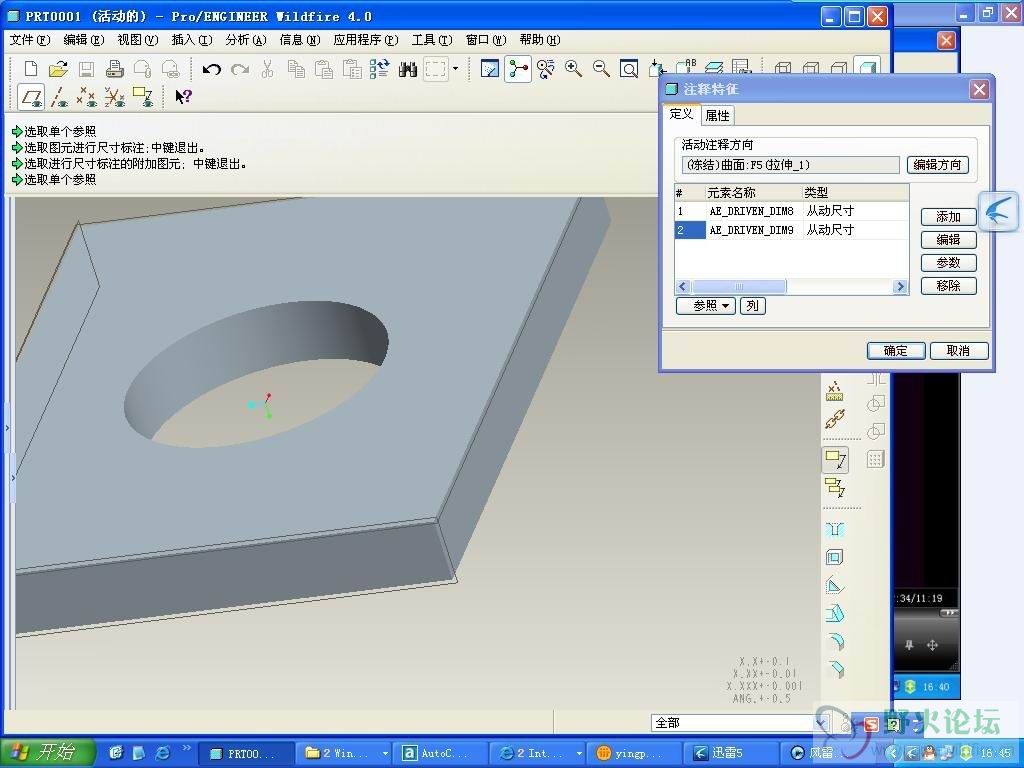The image size is (1024, 768).
Task: Open the 文件 menu
Action: (29, 40)
